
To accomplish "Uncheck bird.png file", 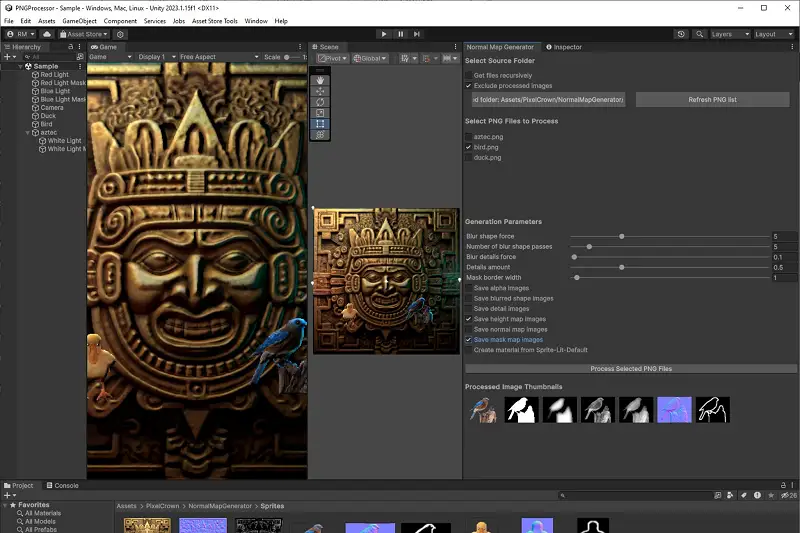I will click(468, 147).
